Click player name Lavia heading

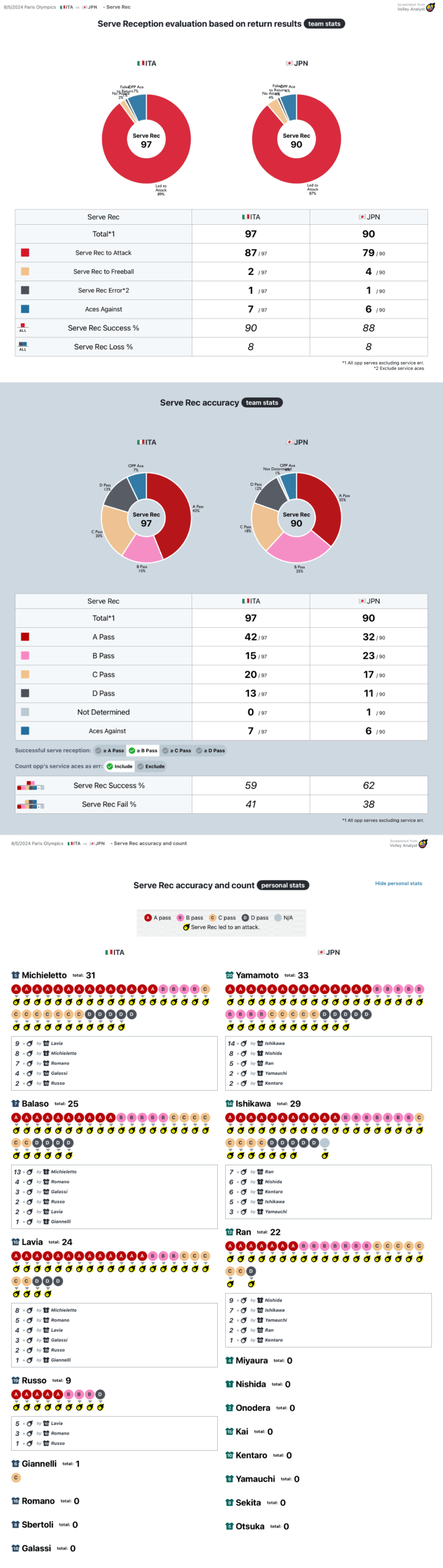click(x=32, y=1242)
